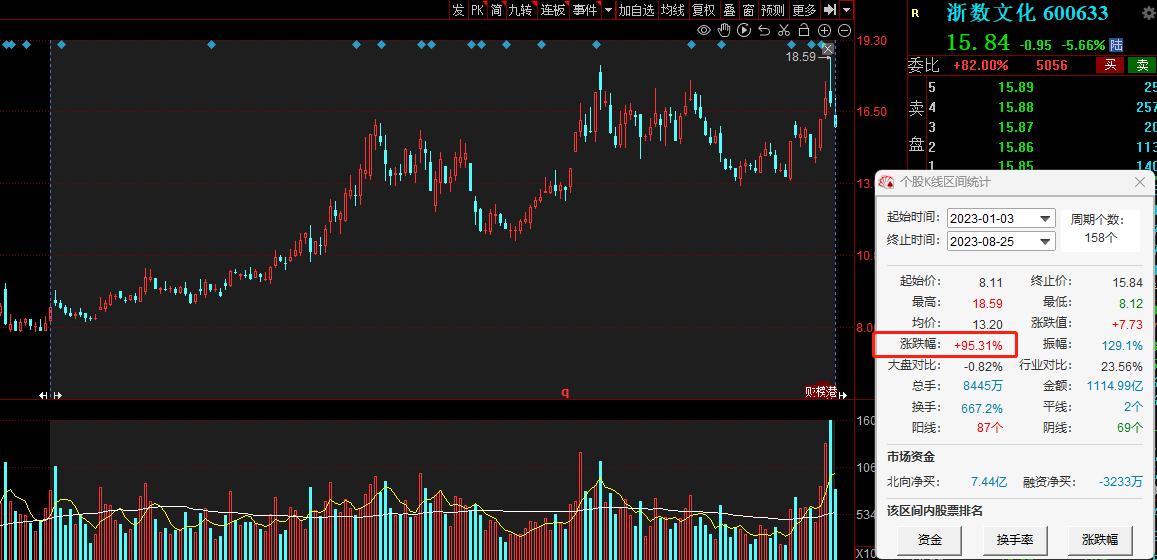Open the 更多 menu
Image resolution: width=1157 pixels, height=560 pixels.
click(x=803, y=10)
